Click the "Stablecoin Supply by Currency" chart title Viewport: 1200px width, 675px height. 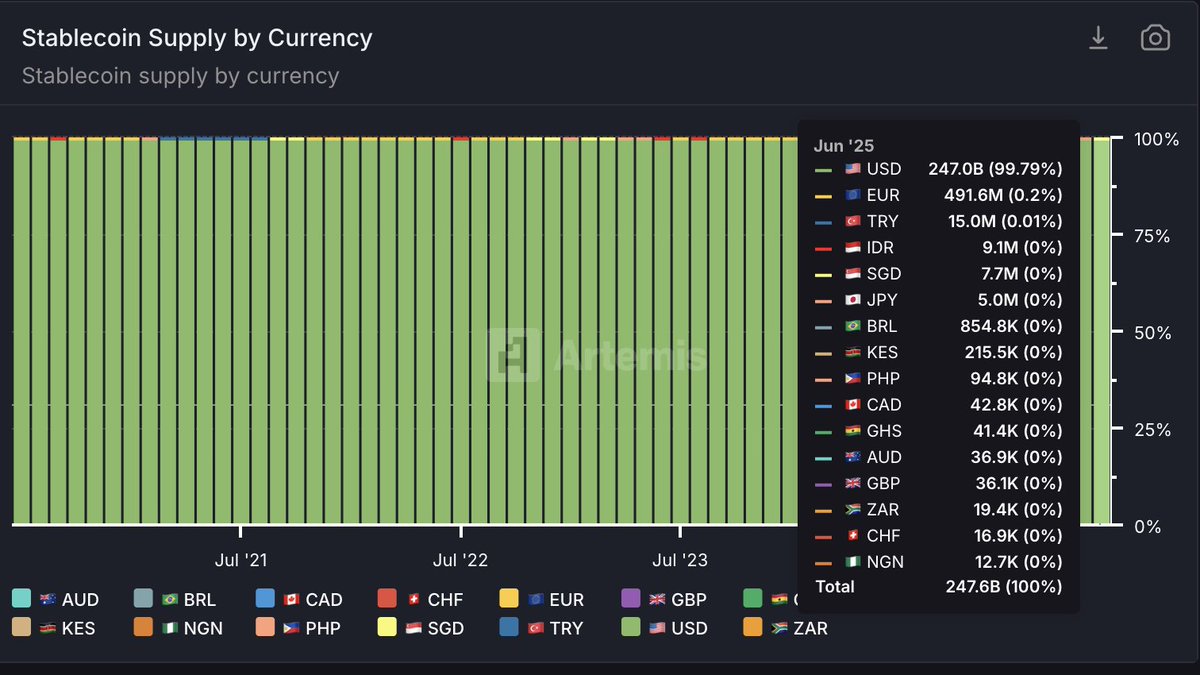click(197, 38)
